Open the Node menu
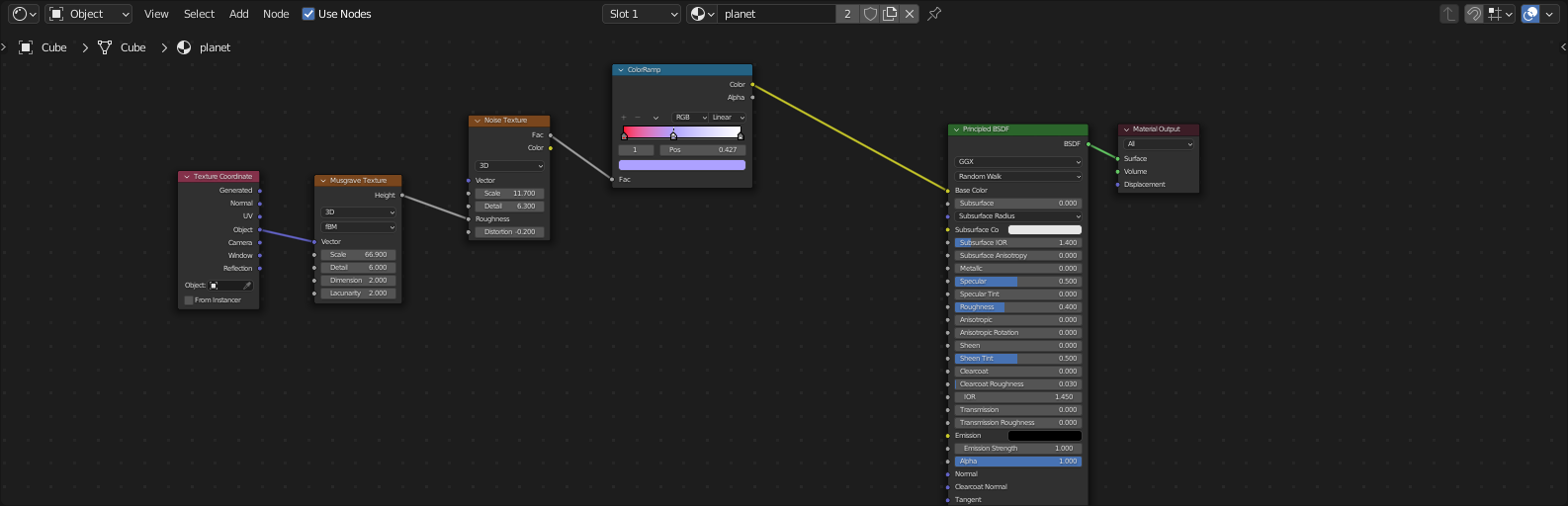The height and width of the screenshot is (506, 1568). (x=276, y=14)
